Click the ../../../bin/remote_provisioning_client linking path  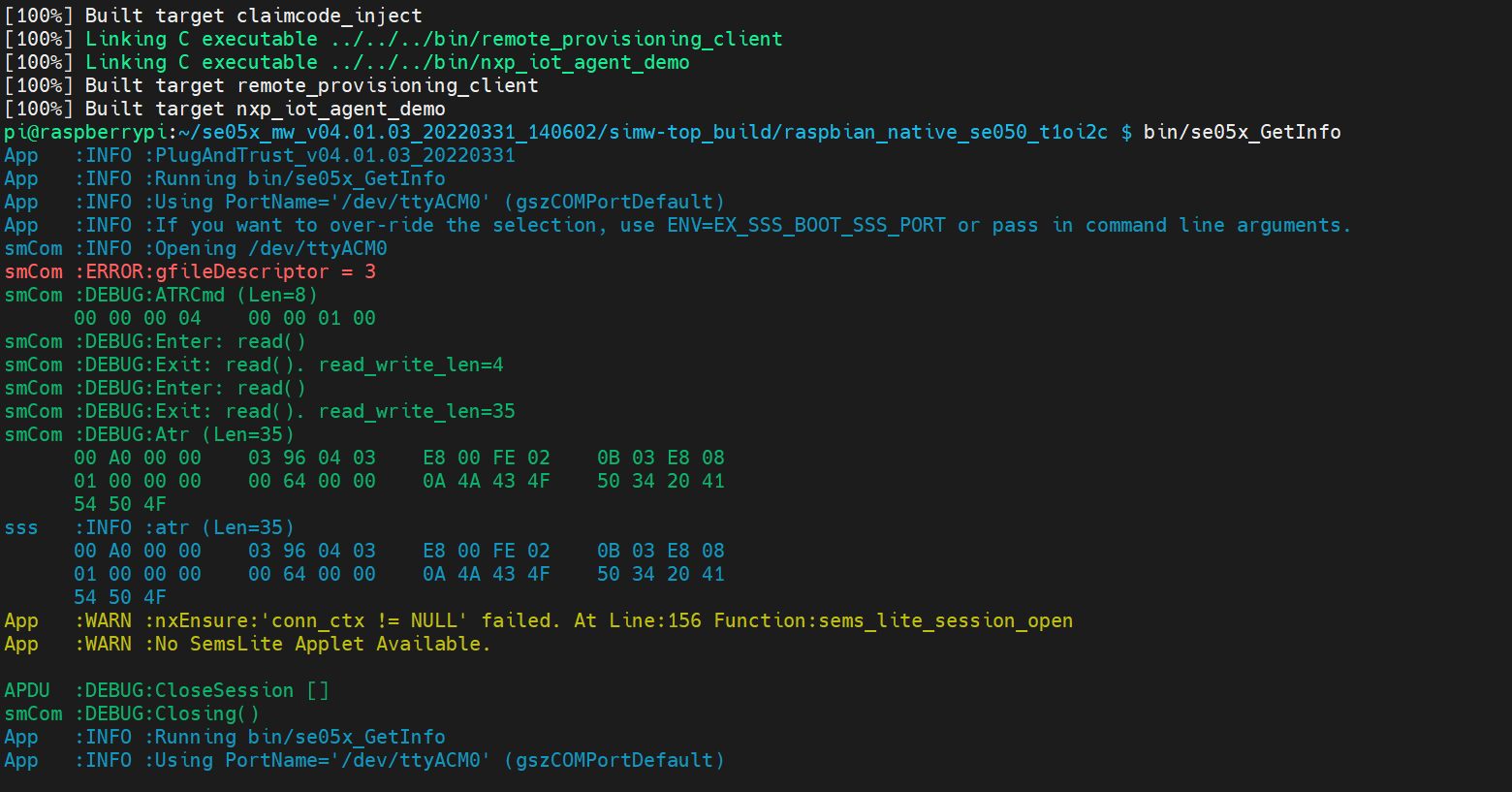click(x=556, y=39)
